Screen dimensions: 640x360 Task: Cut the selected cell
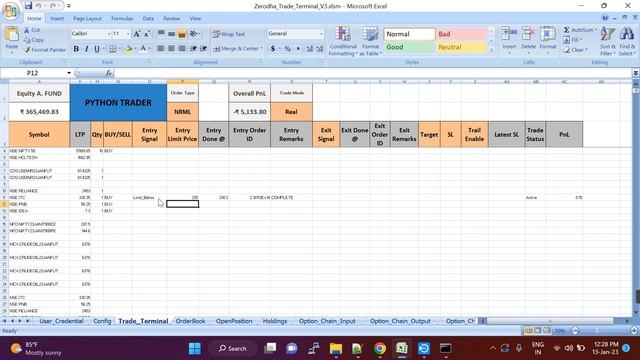32,30
